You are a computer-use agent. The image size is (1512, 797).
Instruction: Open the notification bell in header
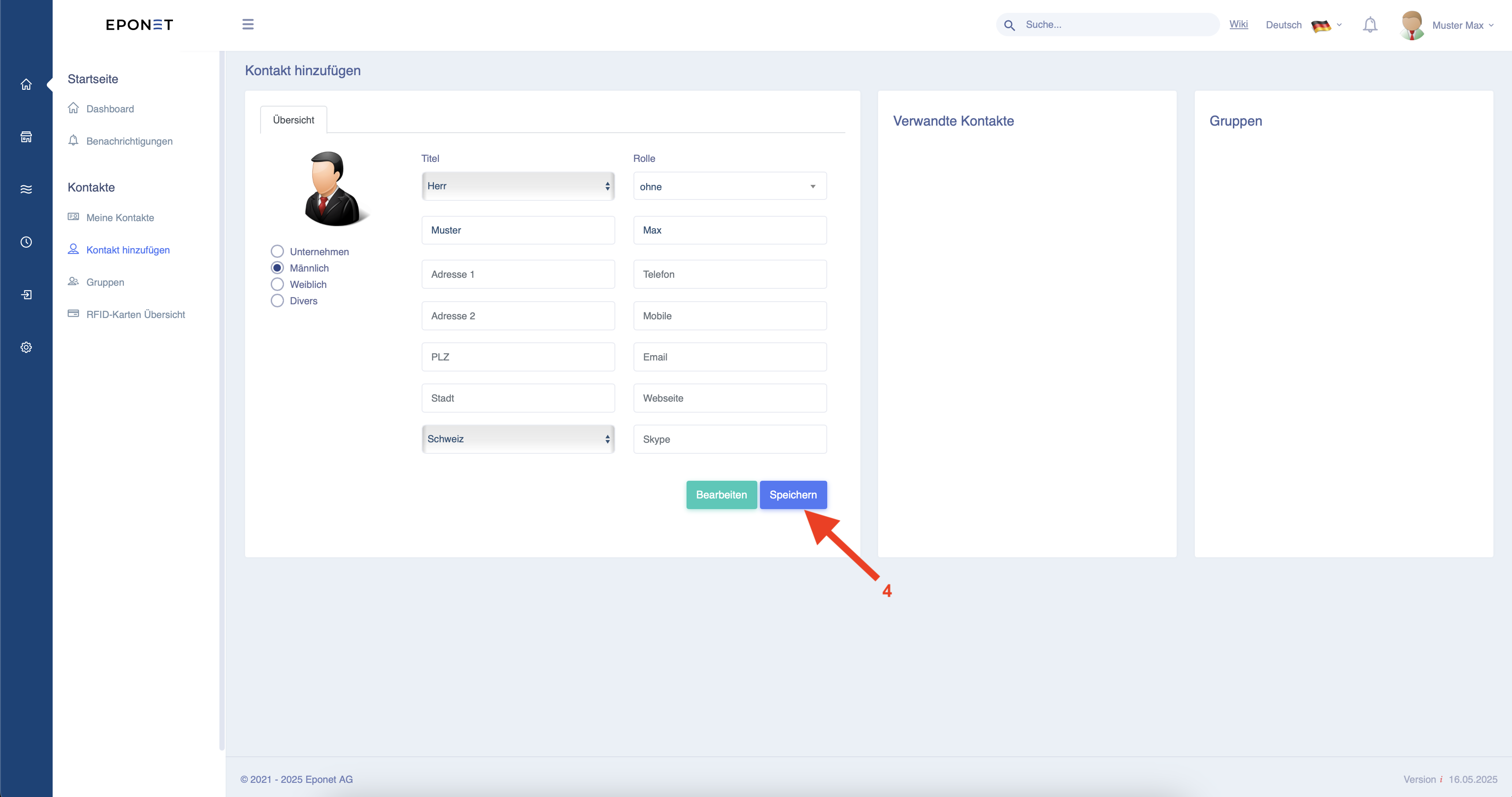click(1370, 25)
